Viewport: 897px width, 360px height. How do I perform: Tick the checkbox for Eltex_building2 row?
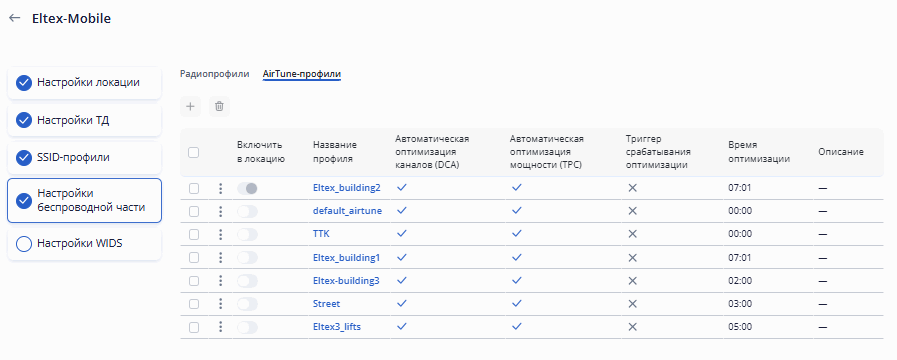pos(194,188)
